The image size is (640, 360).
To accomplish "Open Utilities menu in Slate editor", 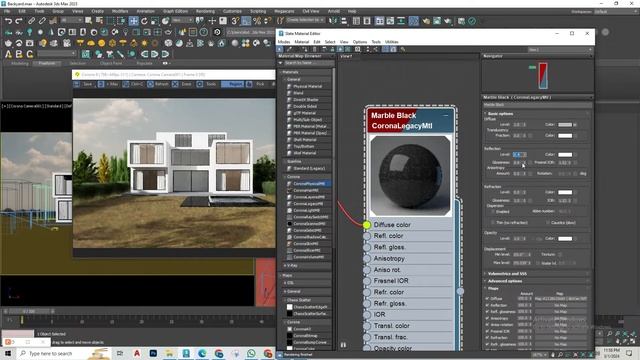I will 391,42.
